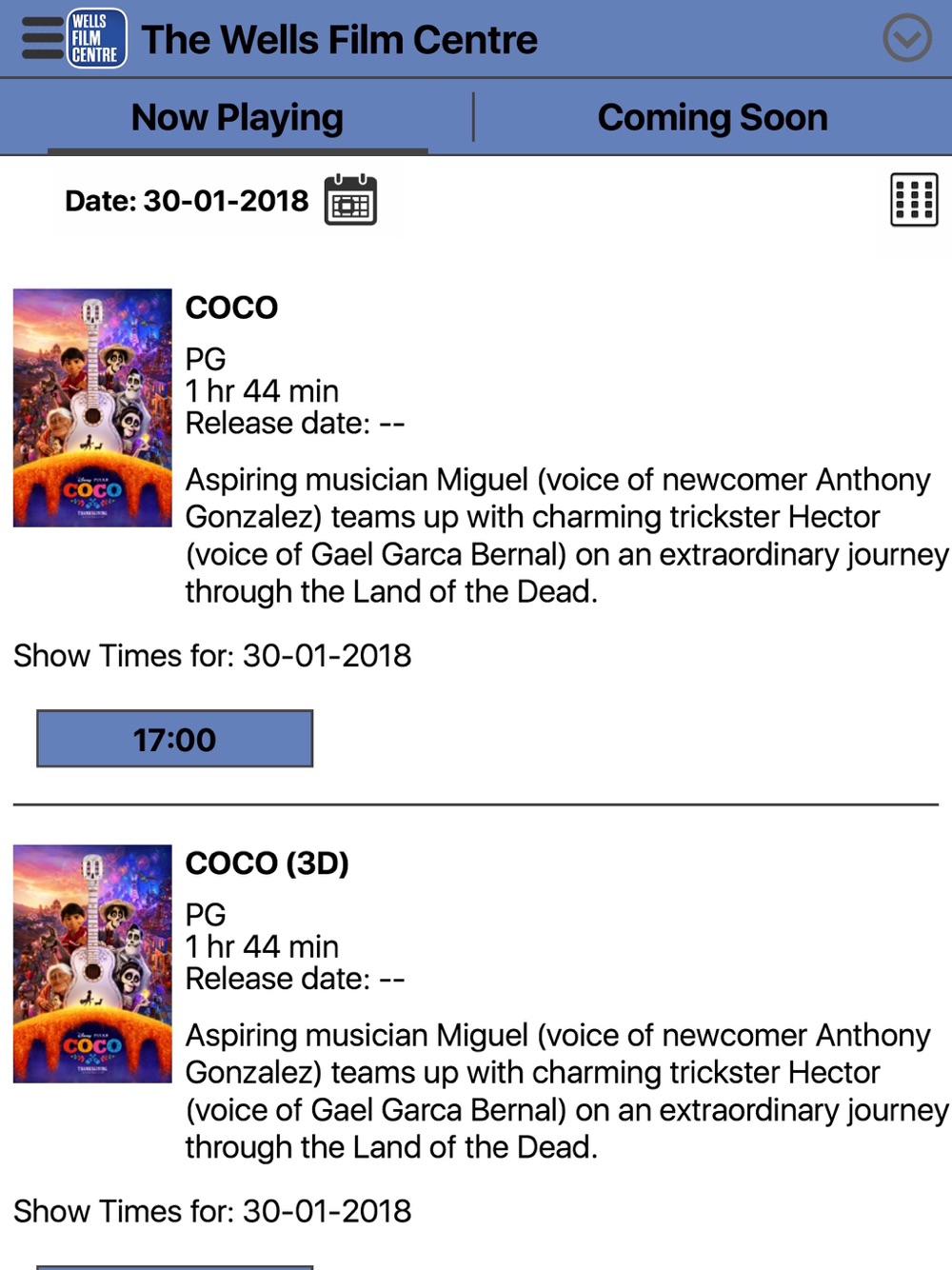The height and width of the screenshot is (1270, 952).
Task: Tap Show Times label under COCO
Action: point(212,656)
